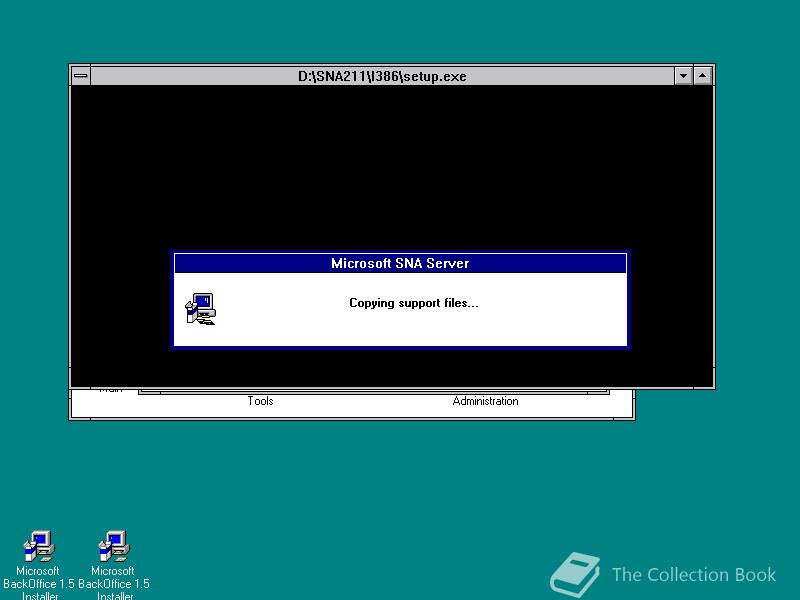The height and width of the screenshot is (600, 800).
Task: Maximize the setup.exe window with up arrow
Action: click(703, 77)
